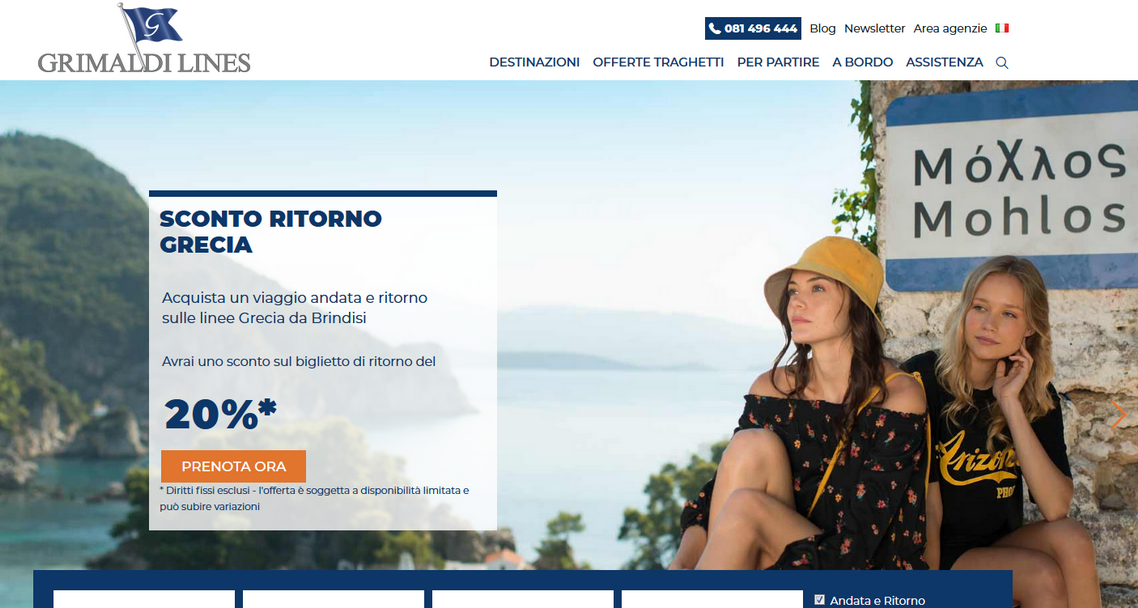This screenshot has width=1138, height=608.
Task: Click the Grimaldi Lines flag logo
Action: (x=144, y=38)
